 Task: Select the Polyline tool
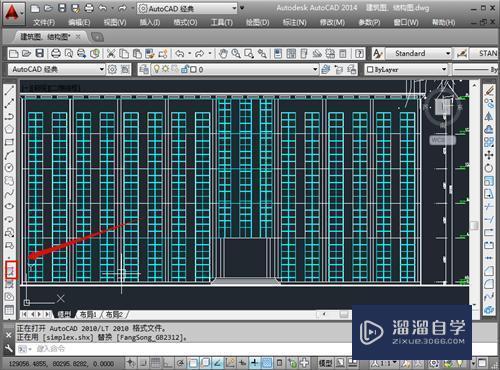click(9, 116)
